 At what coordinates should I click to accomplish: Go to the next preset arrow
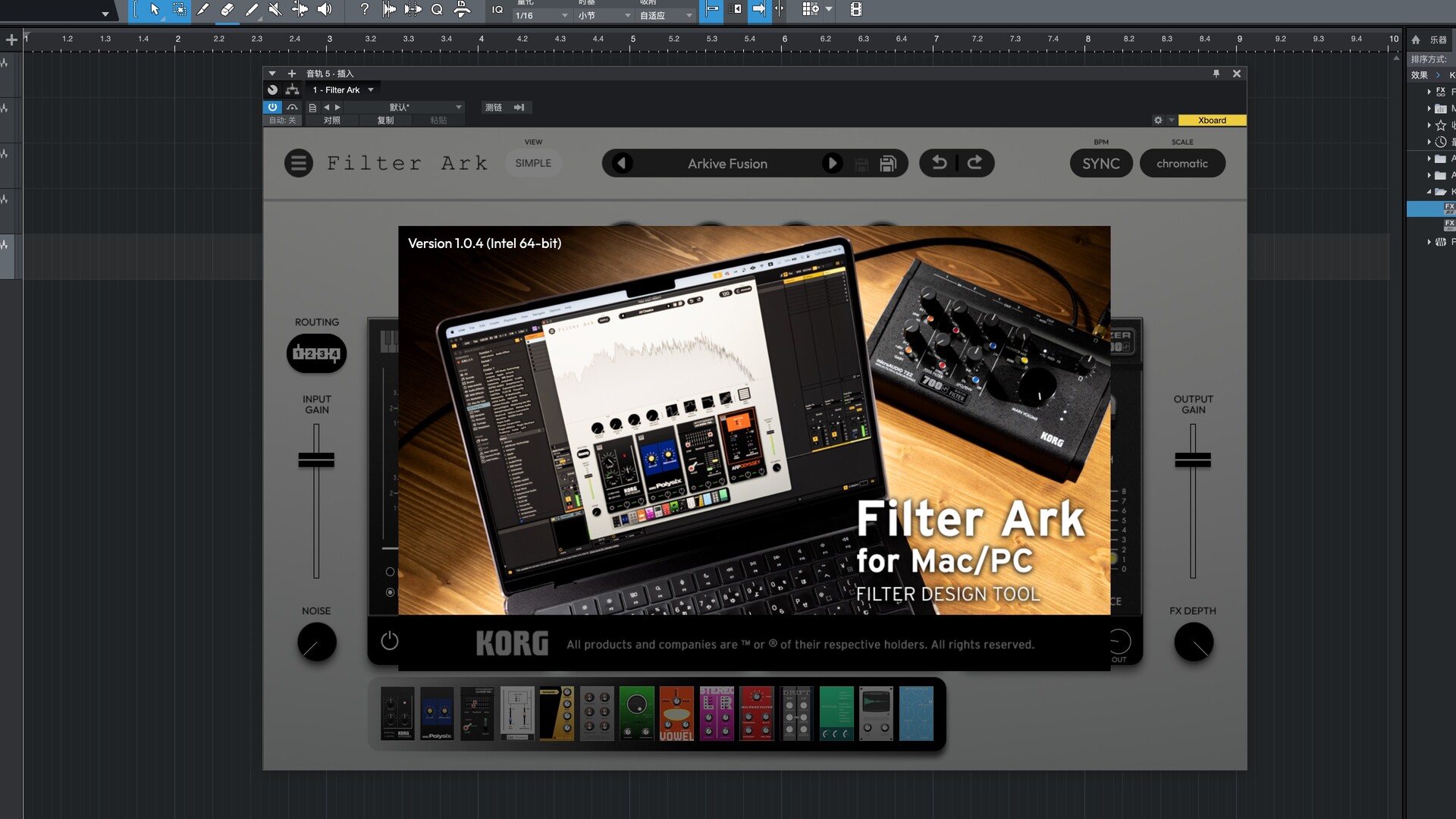[832, 163]
